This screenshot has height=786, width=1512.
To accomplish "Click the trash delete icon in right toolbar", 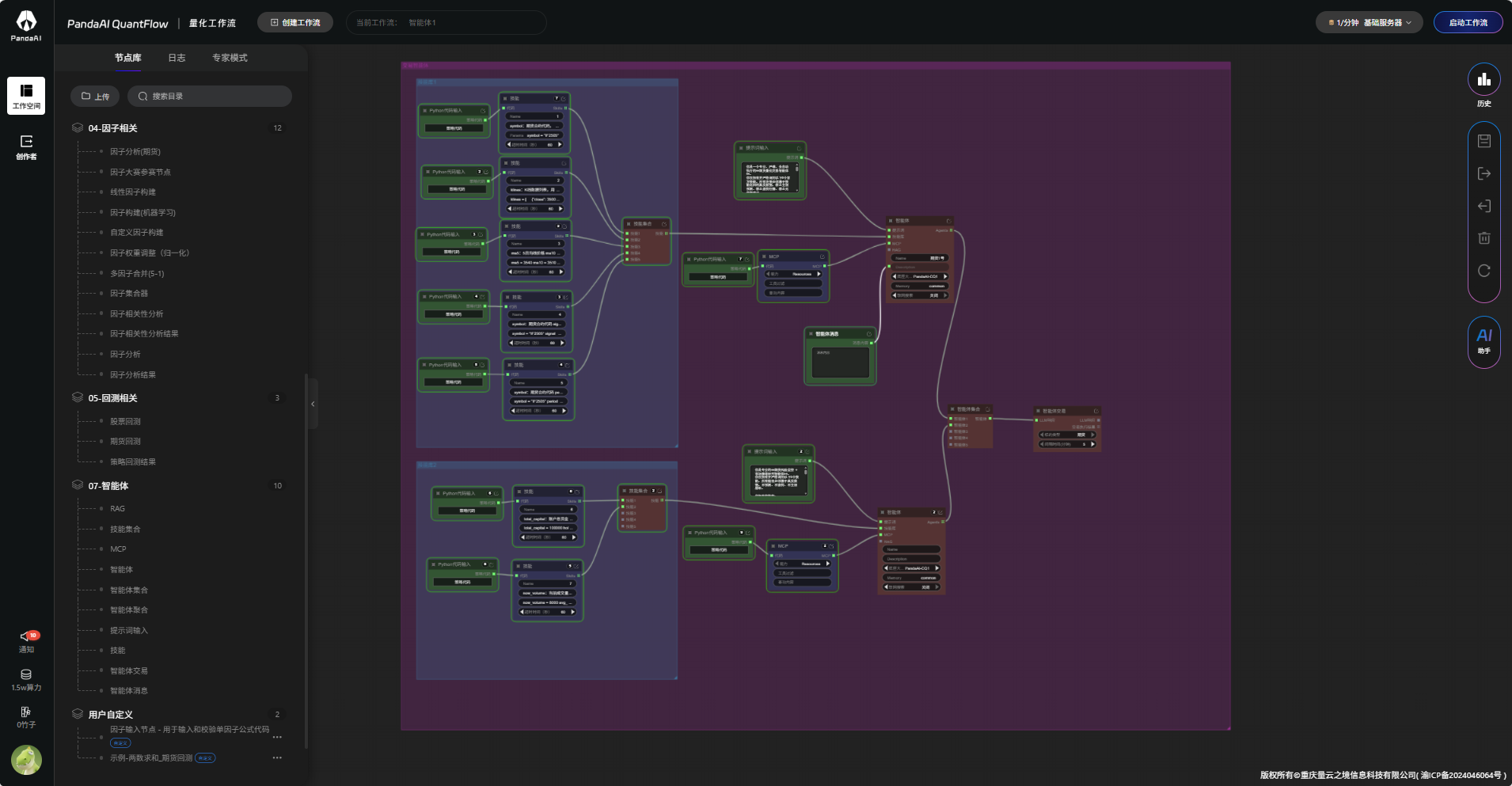I will click(1484, 237).
